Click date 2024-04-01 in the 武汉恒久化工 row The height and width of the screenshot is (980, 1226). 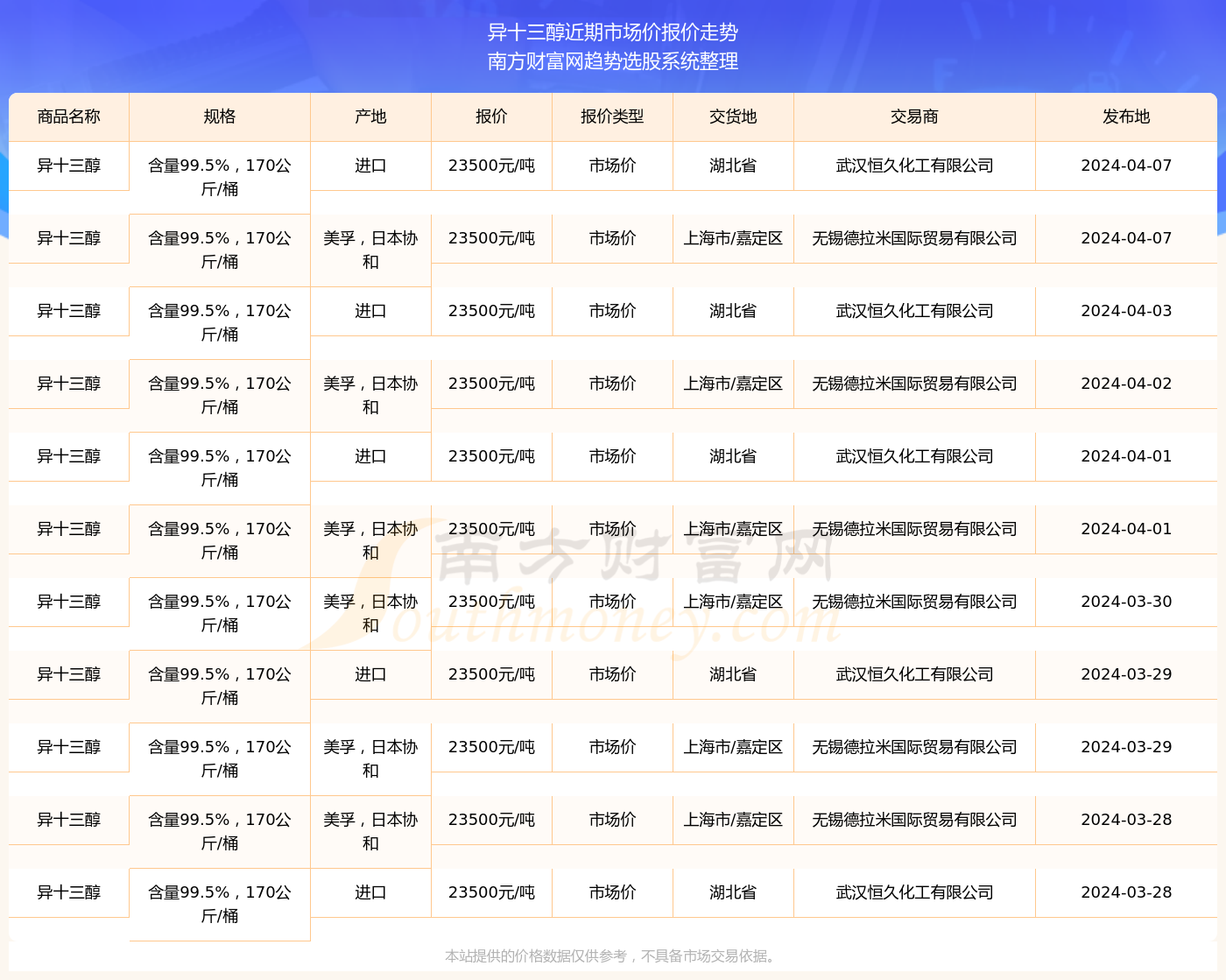(x=1126, y=456)
